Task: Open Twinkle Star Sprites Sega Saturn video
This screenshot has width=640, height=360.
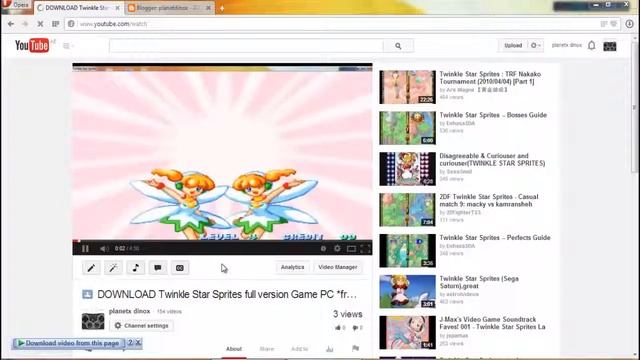Action: [479, 282]
